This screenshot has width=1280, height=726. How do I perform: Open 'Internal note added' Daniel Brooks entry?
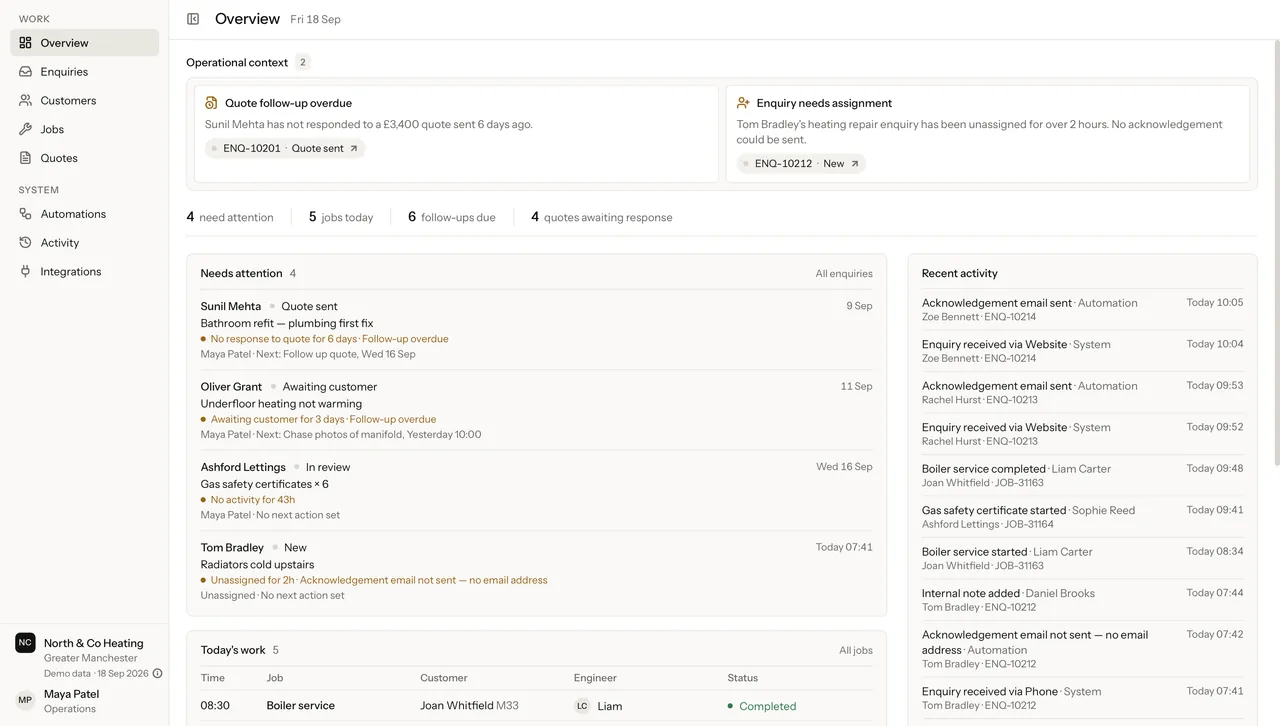pos(1082,600)
